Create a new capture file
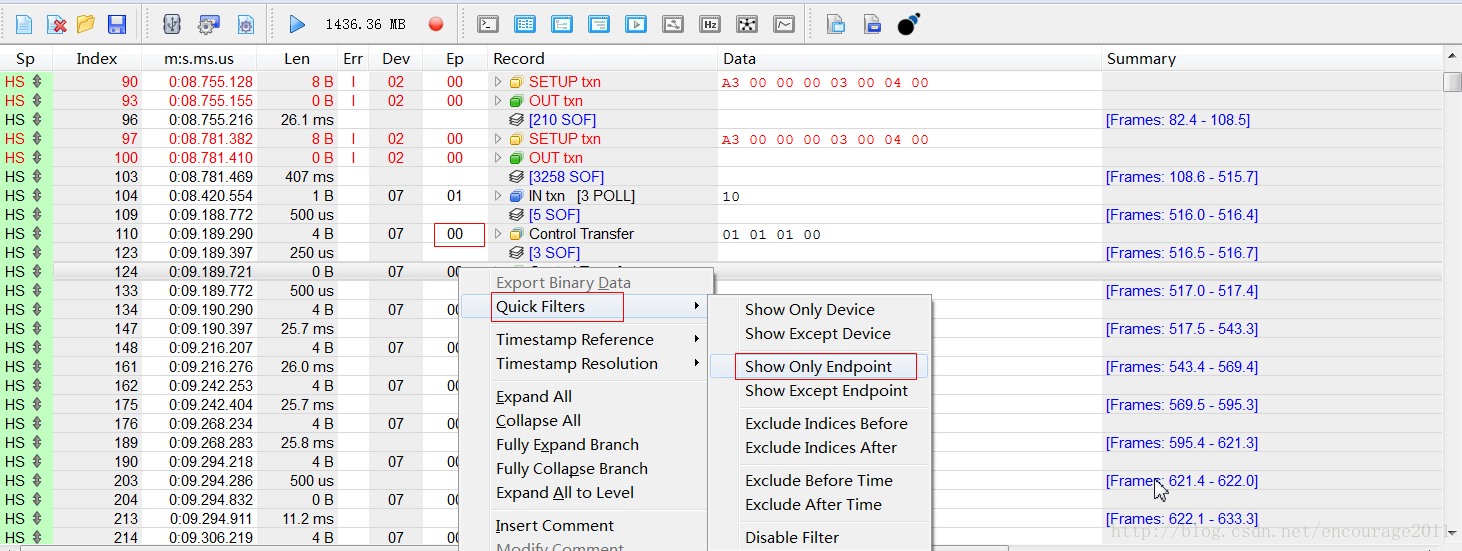 pos(23,24)
